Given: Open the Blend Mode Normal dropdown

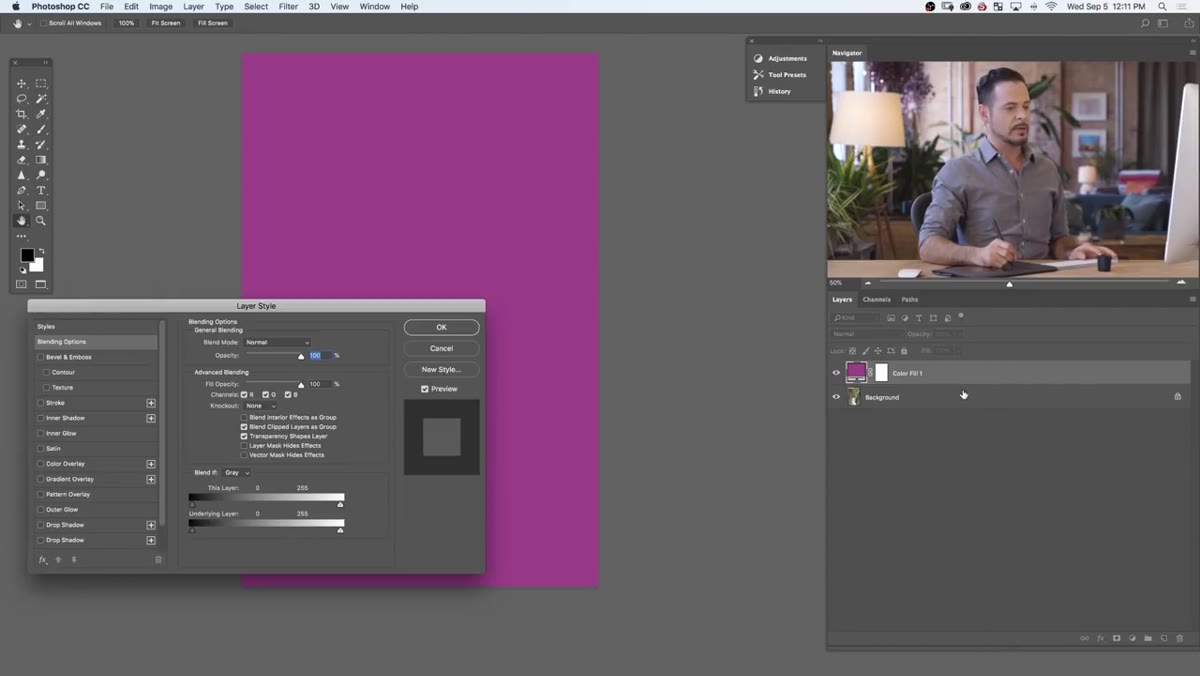Looking at the screenshot, I should click(277, 342).
